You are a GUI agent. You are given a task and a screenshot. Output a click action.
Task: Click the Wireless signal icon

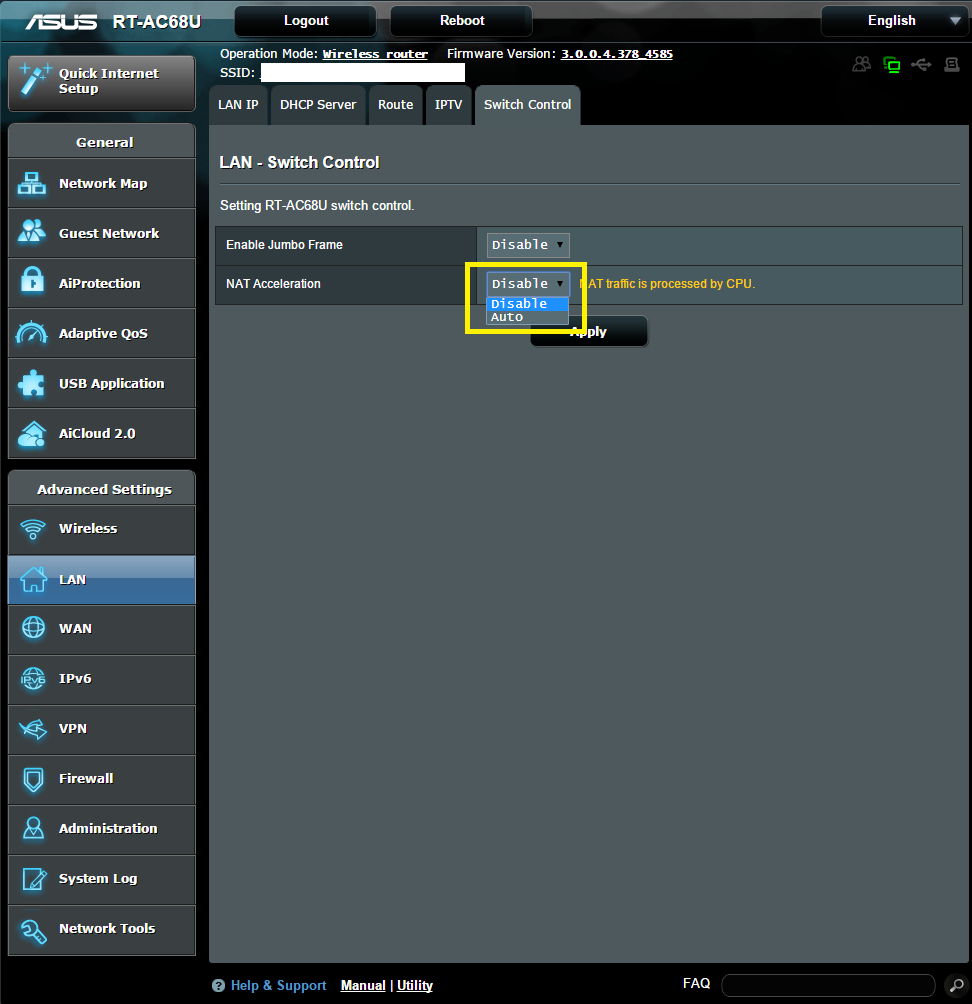(x=33, y=529)
